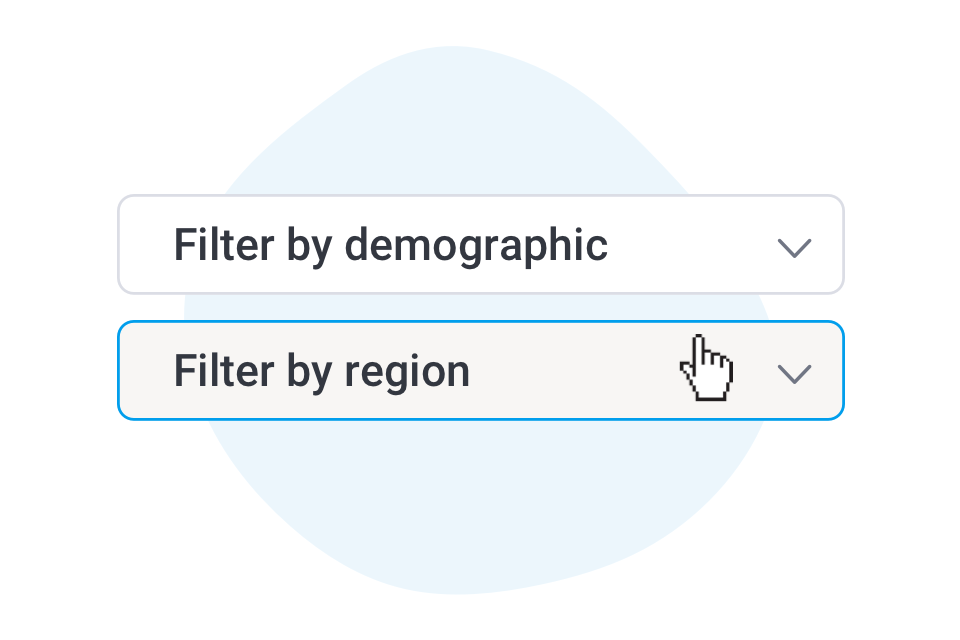The height and width of the screenshot is (640, 960).
Task: Toggle the region list via the right chevron
Action: (x=794, y=373)
